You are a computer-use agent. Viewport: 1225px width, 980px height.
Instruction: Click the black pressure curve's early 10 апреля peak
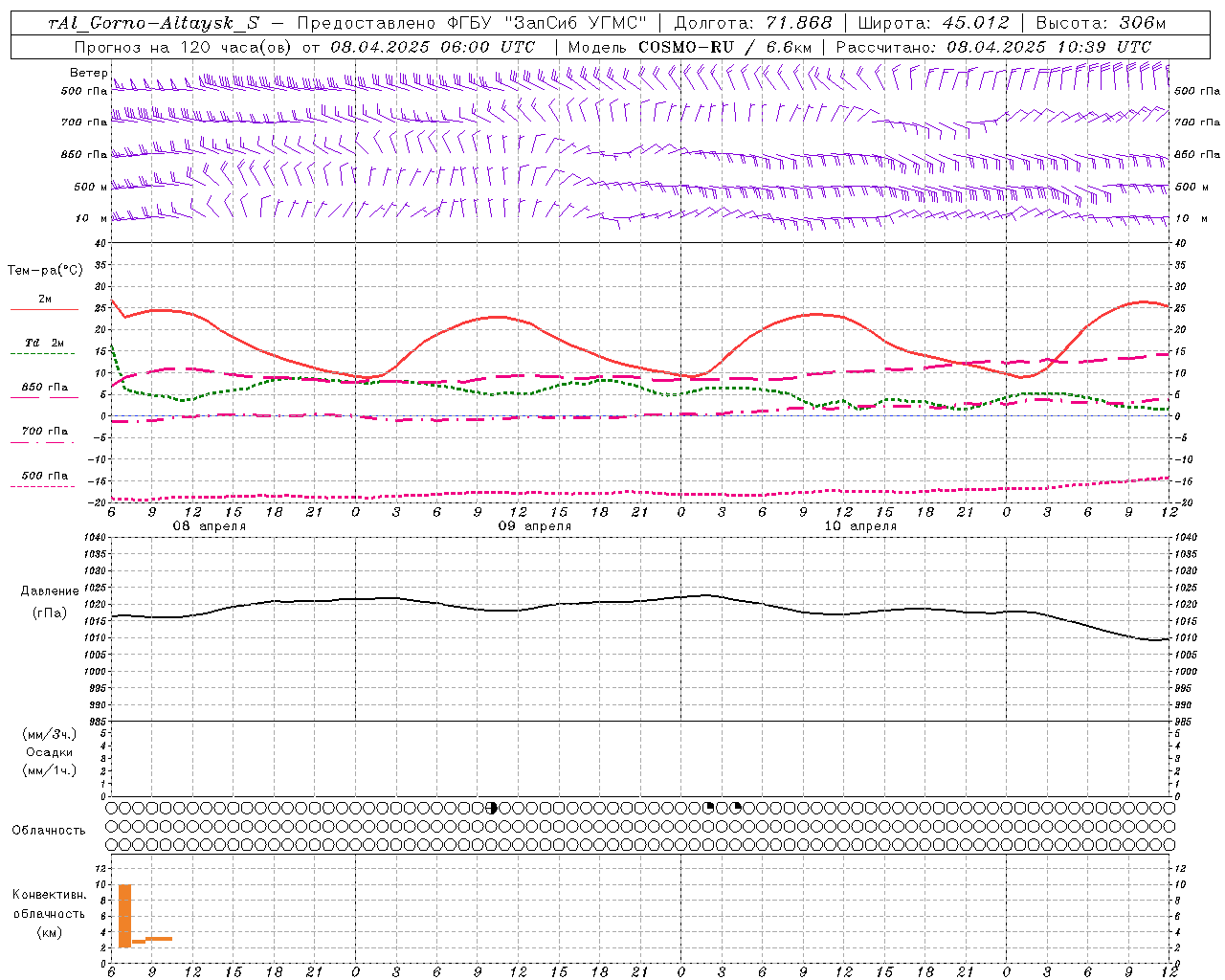click(705, 595)
